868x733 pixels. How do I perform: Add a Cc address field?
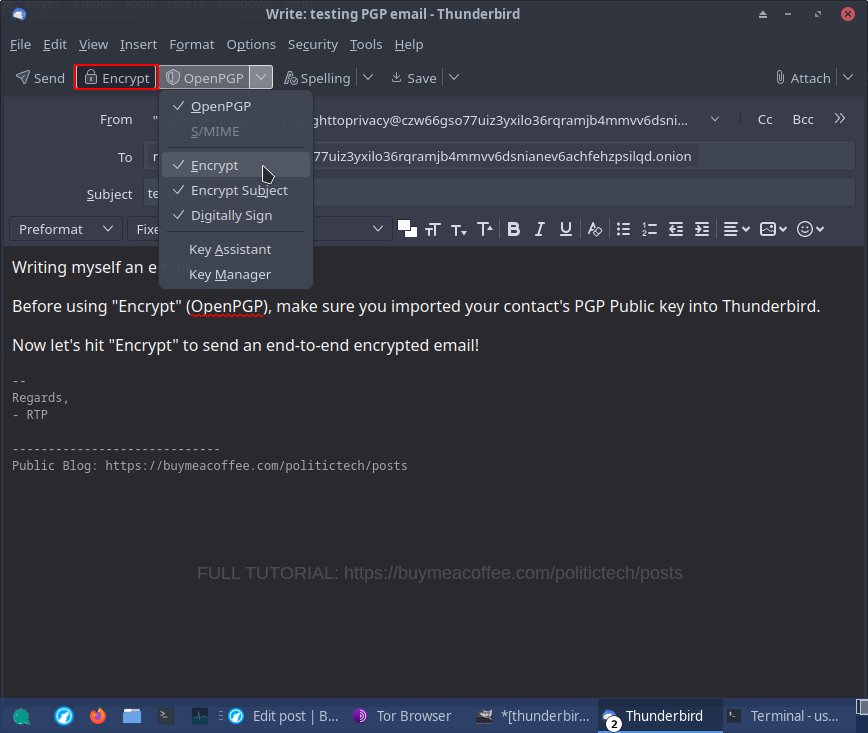pyautogui.click(x=765, y=120)
